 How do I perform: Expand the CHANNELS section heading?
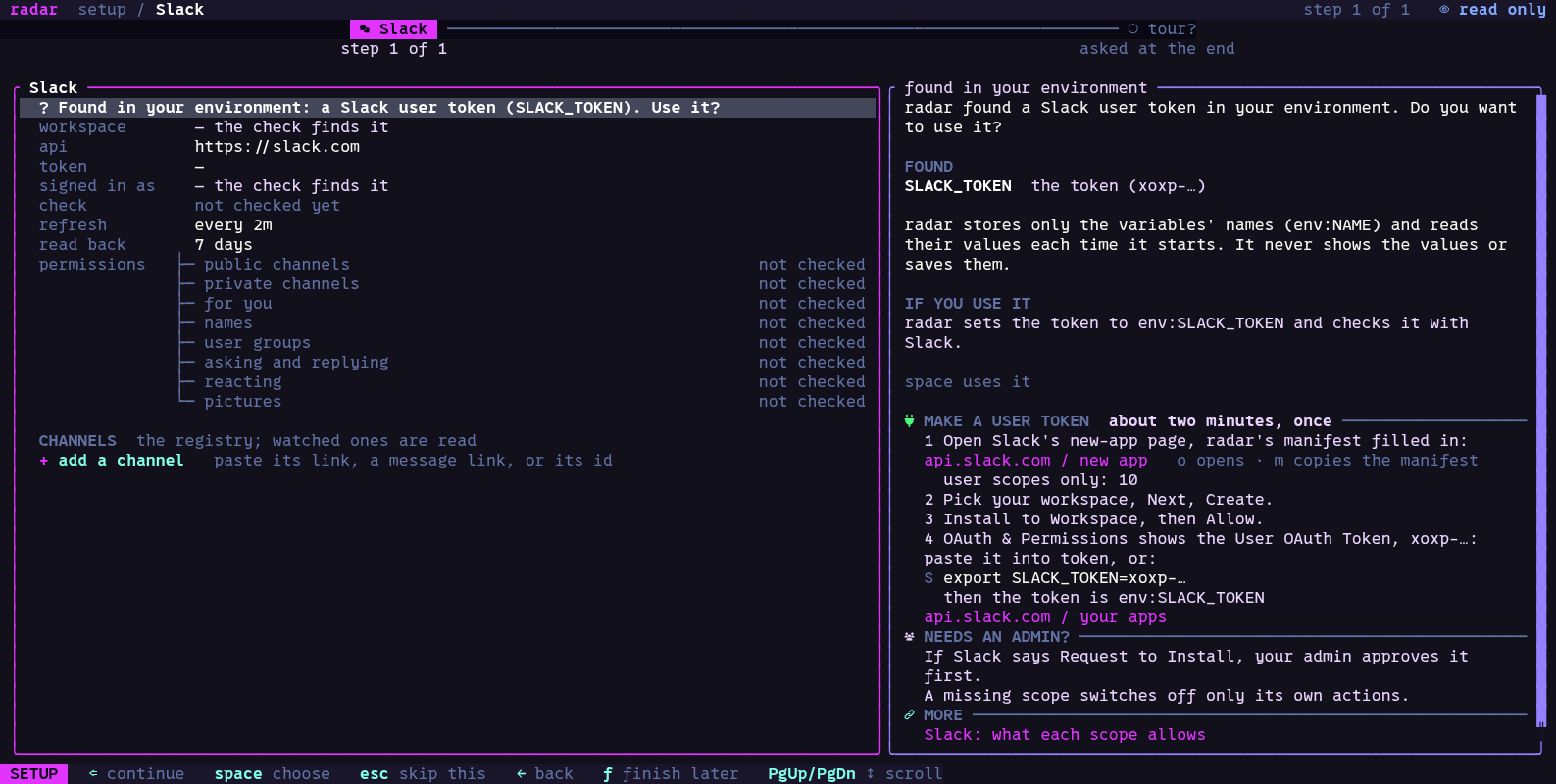pos(77,441)
